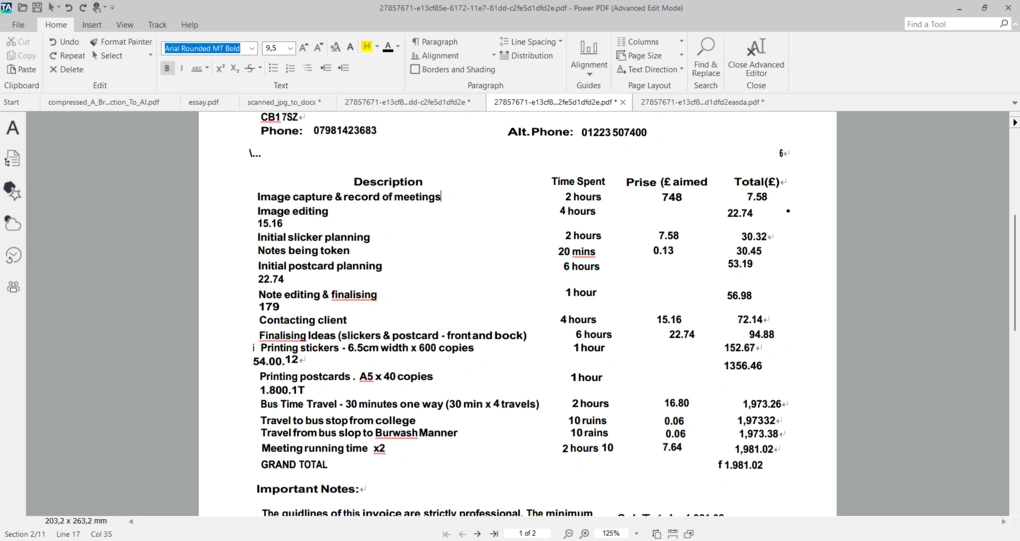The image size is (1020, 541).
Task: Click in the Find a Tool search box
Action: 952,24
